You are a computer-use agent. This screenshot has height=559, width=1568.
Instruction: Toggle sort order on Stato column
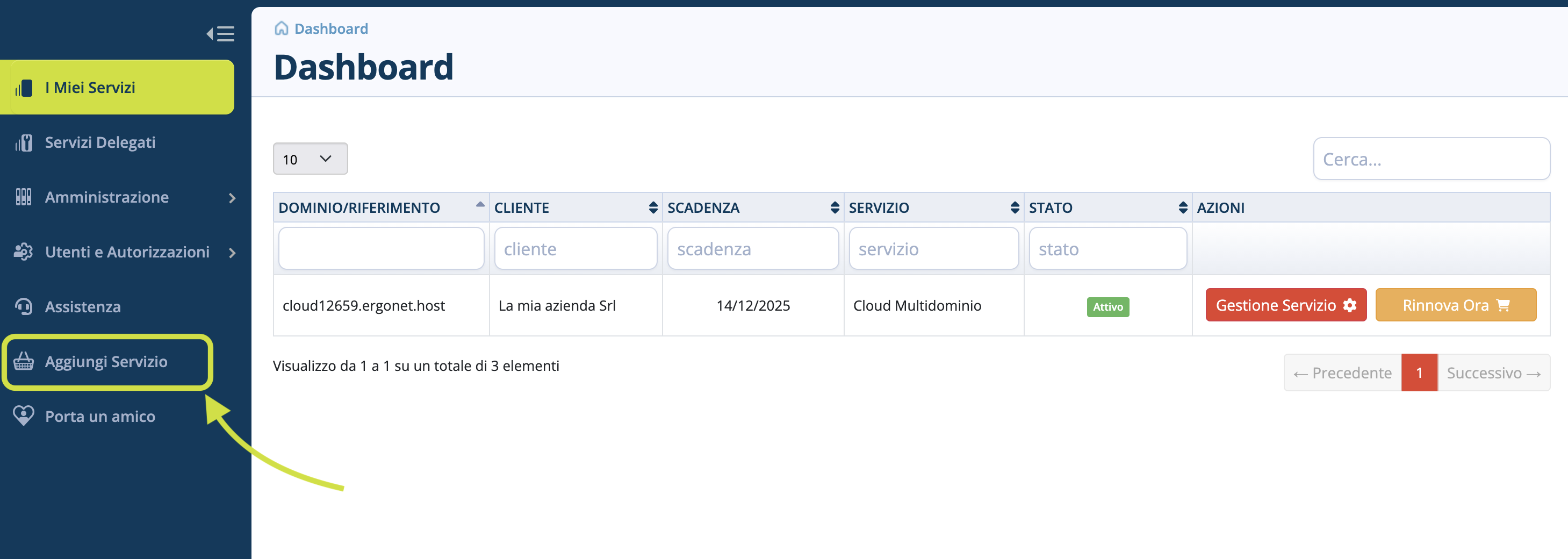[x=1182, y=207]
